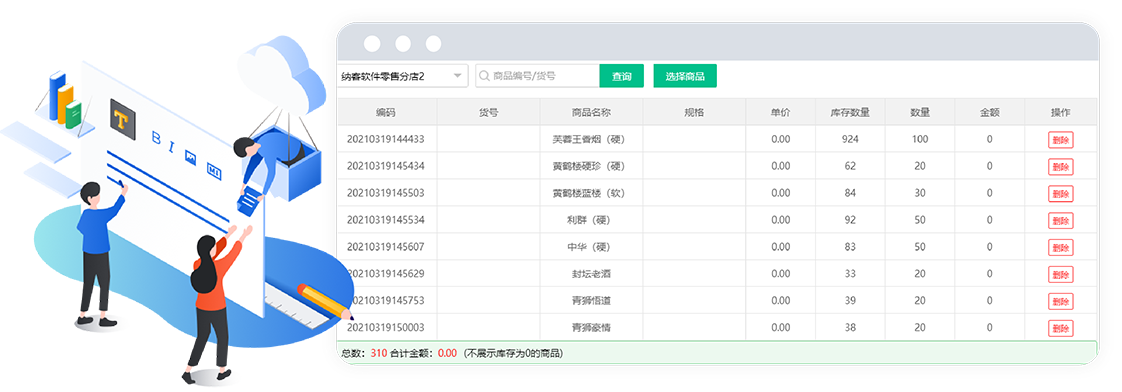1122x392 pixels.
Task: Click the 库存数量 column header
Action: (x=850, y=112)
